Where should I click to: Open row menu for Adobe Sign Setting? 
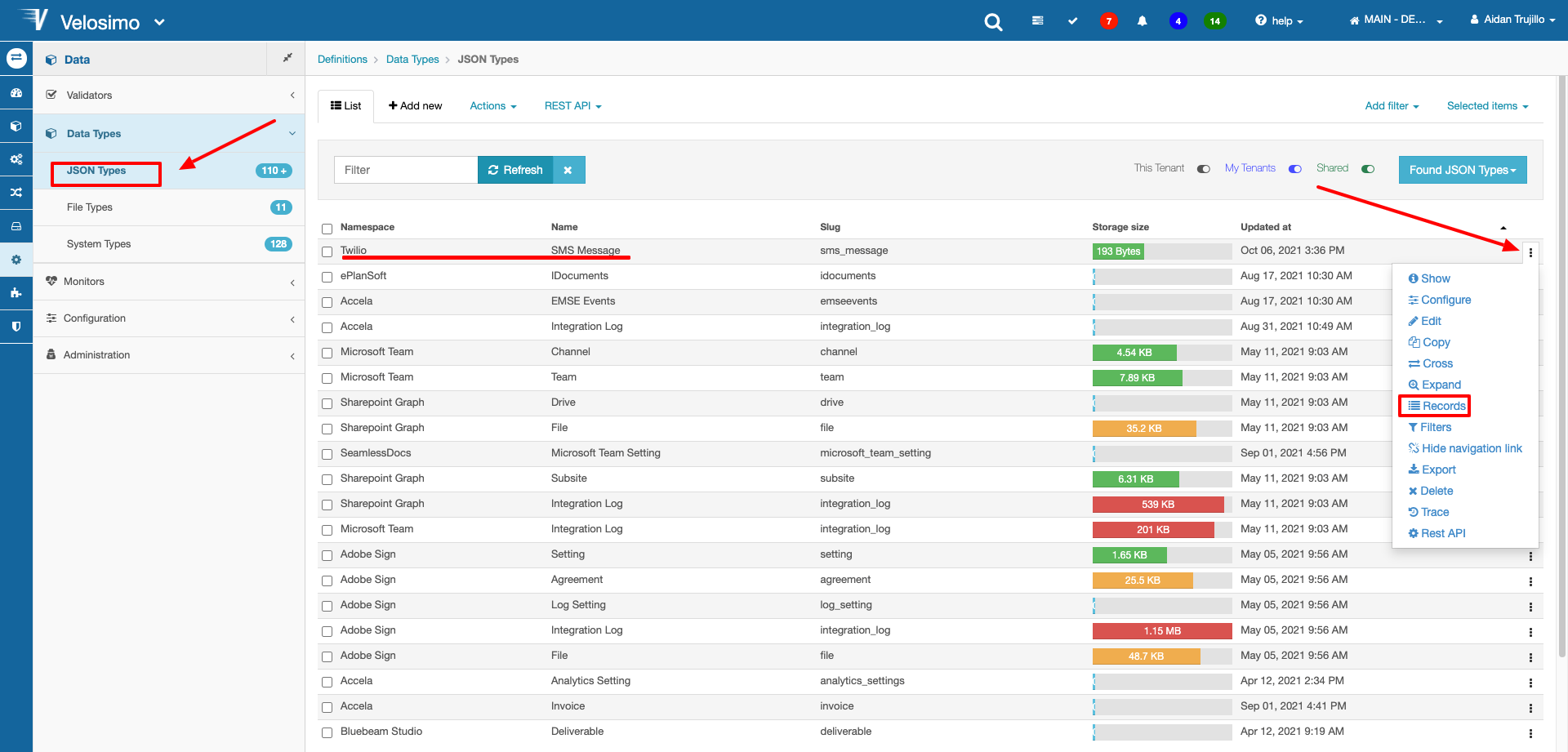[1530, 556]
